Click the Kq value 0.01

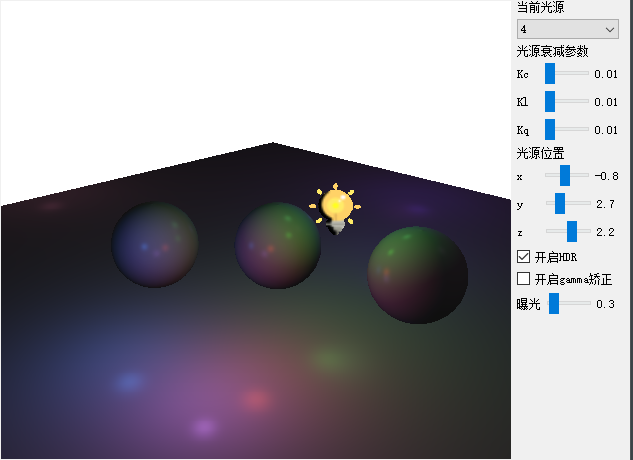click(606, 130)
